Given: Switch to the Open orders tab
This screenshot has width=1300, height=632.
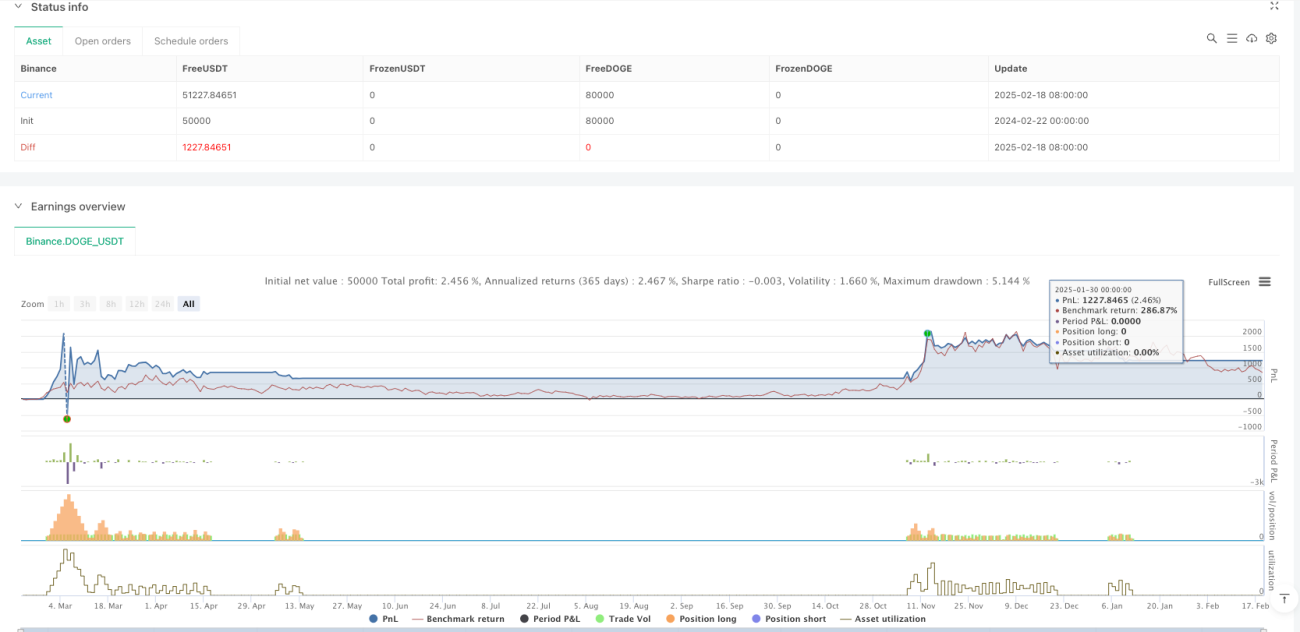Looking at the screenshot, I should (102, 41).
